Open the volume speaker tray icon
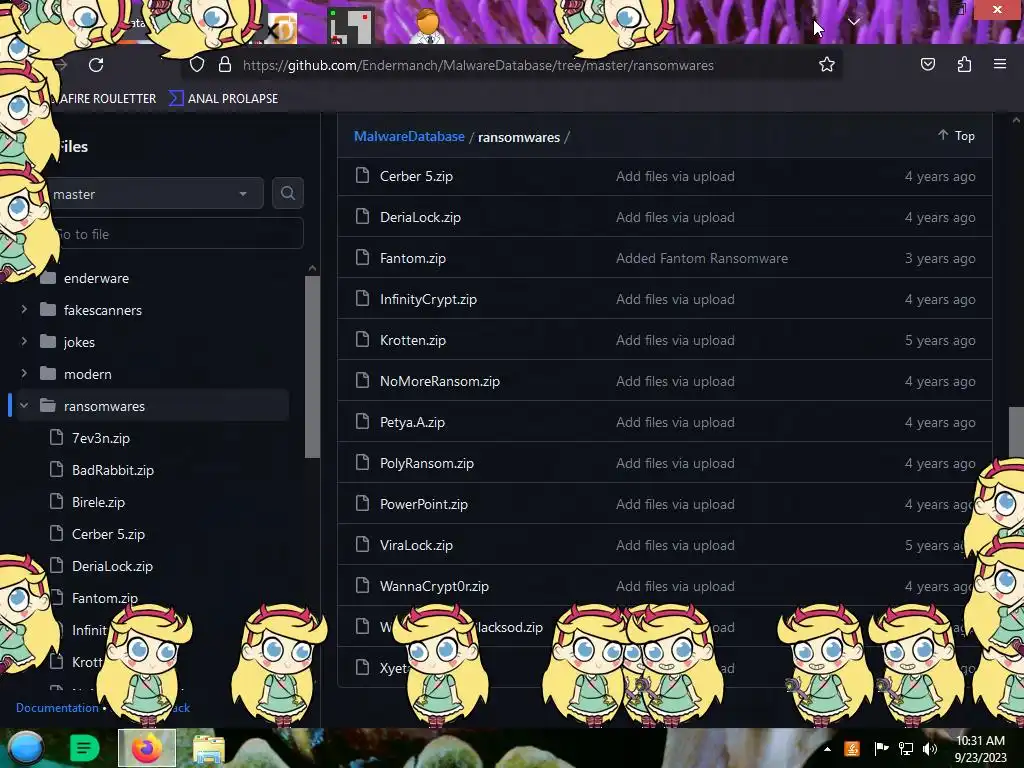 click(929, 749)
